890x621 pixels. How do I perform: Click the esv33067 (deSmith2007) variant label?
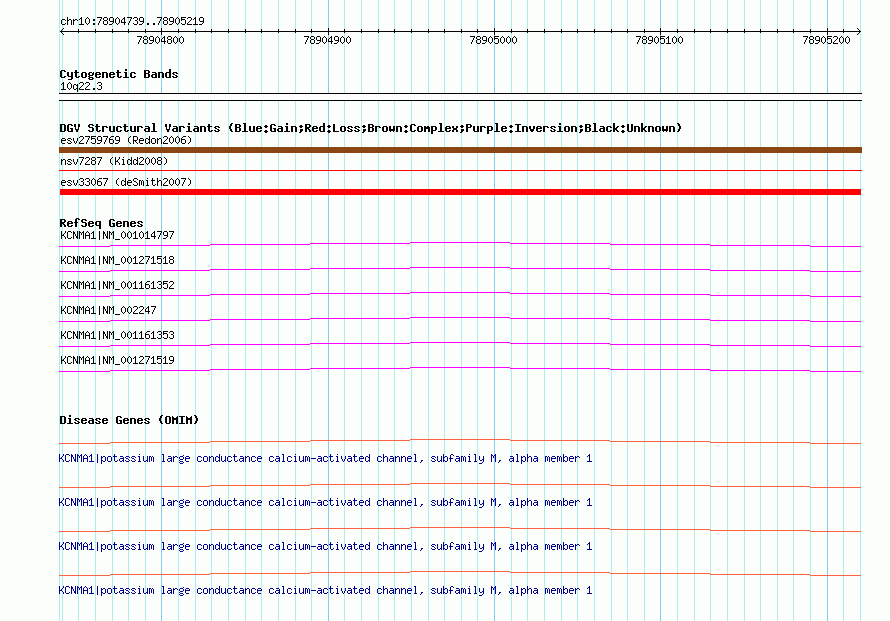coord(126,182)
